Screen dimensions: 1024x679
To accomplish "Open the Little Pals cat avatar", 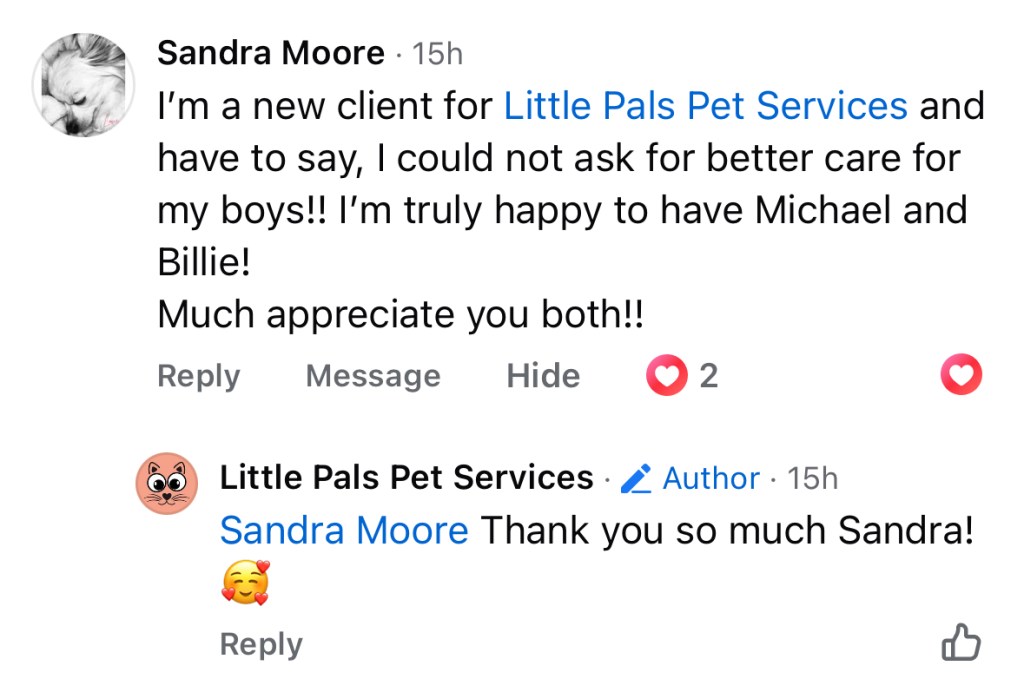I will coord(165,482).
